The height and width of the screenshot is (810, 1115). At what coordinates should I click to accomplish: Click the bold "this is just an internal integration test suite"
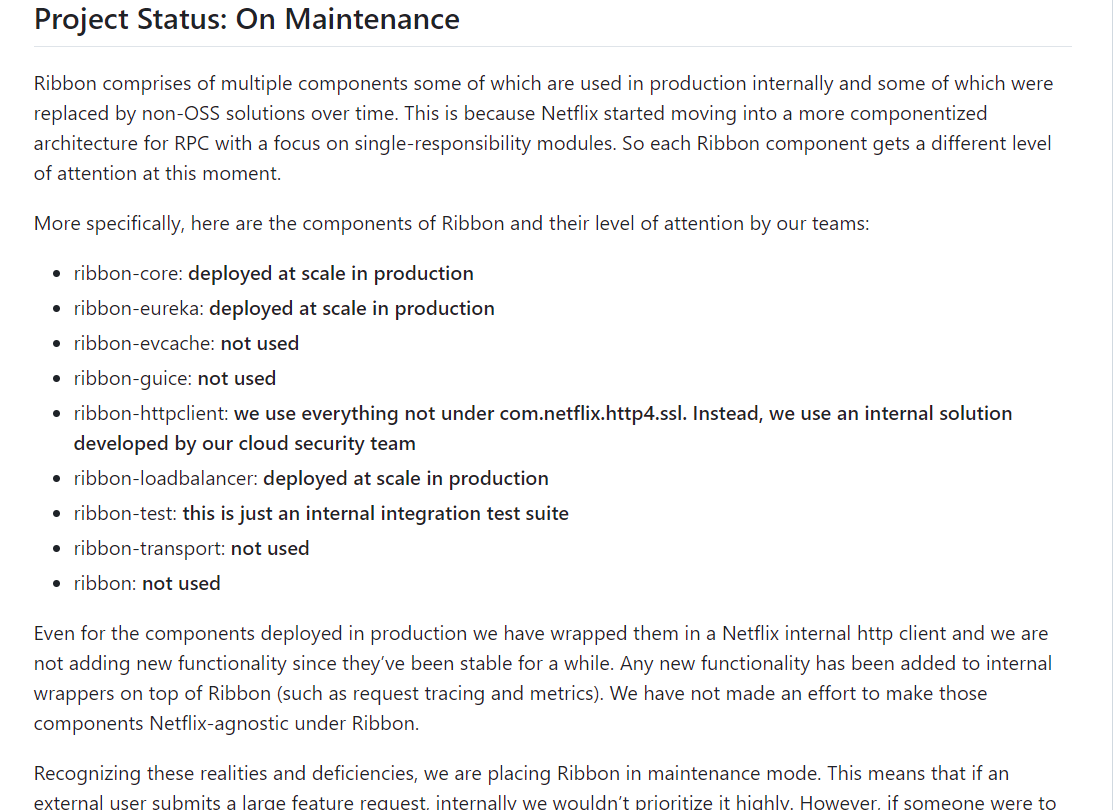[375, 514]
